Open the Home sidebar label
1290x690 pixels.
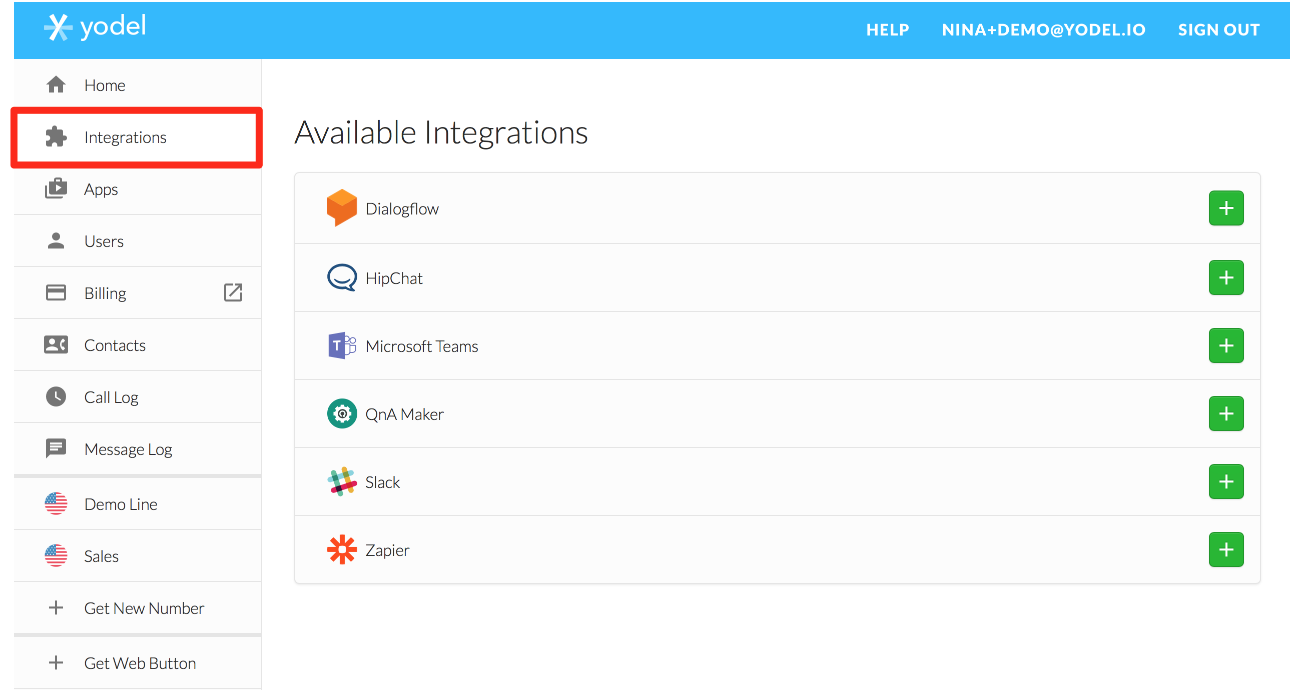[105, 85]
